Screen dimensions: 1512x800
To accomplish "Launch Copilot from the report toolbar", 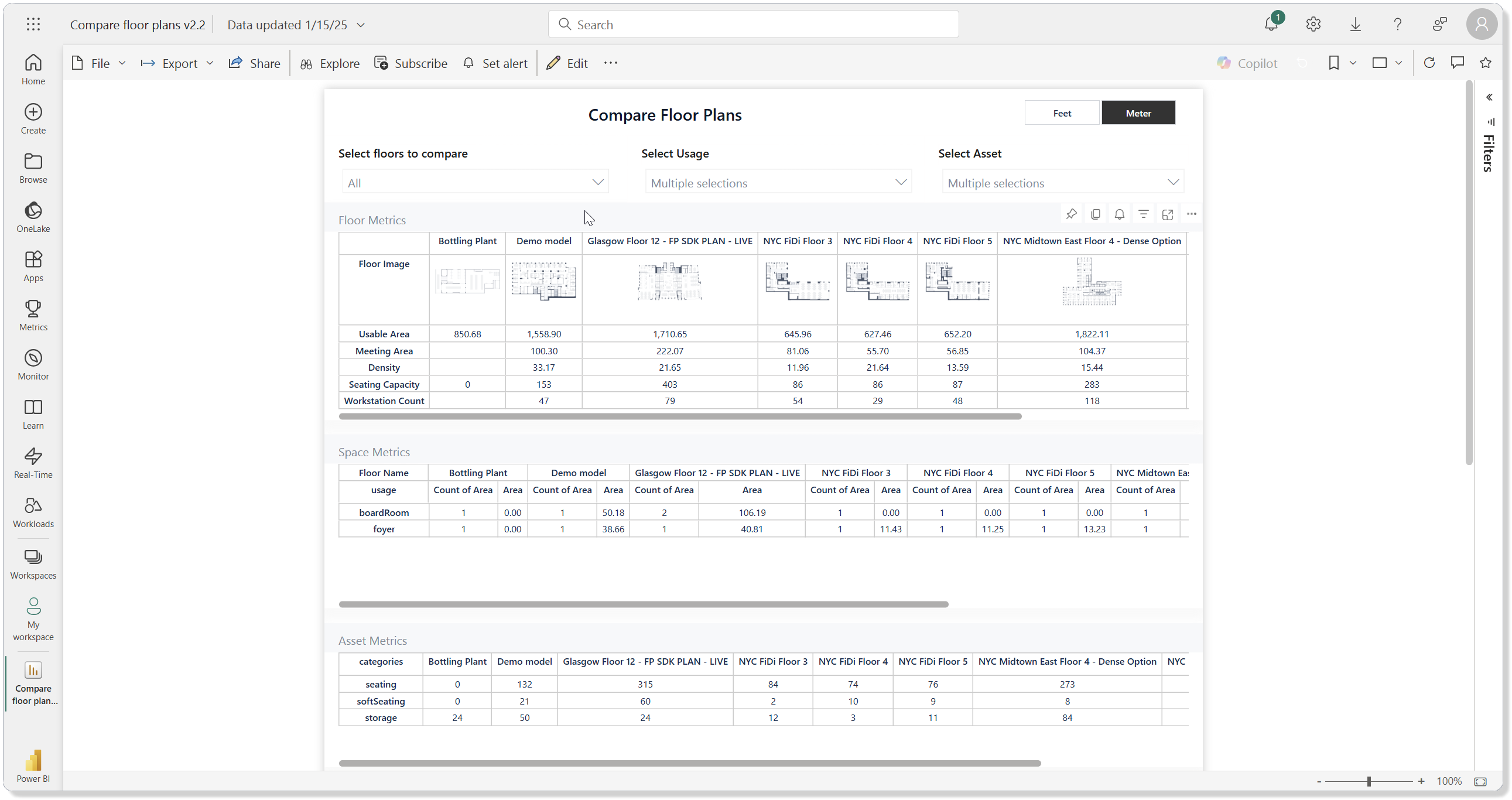I will 1248,63.
